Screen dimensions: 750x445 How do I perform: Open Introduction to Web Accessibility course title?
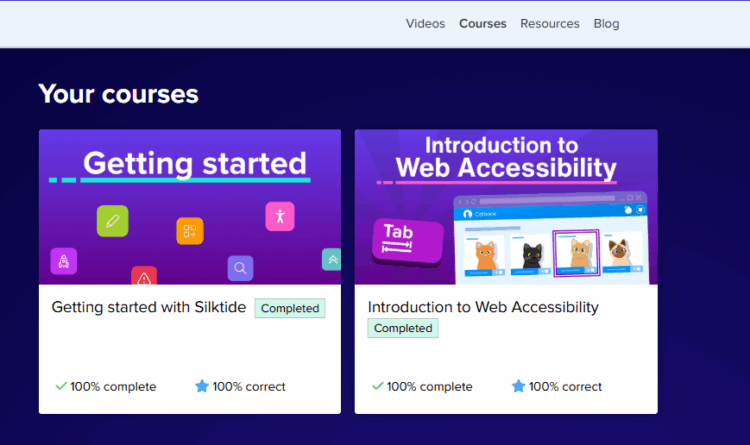(x=483, y=307)
